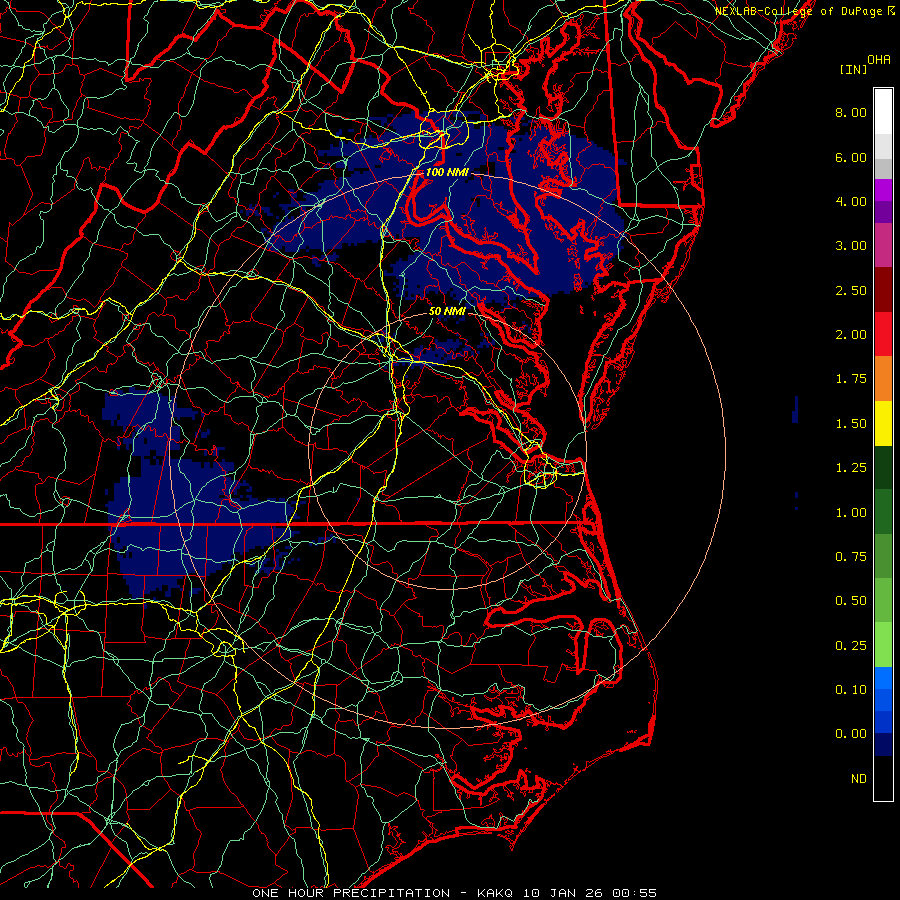This screenshot has height=900, width=900.
Task: Click the 0.50 legend value
Action: pos(851,601)
